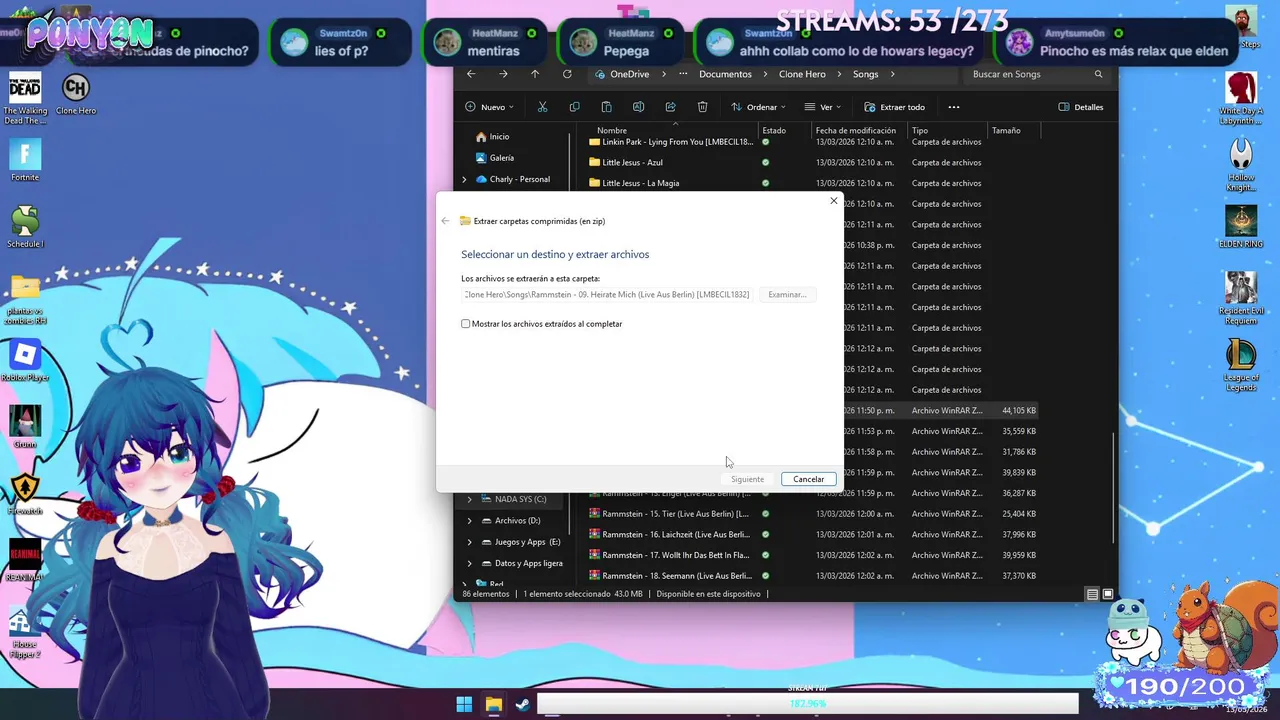Select Galería in navigation pane
This screenshot has height=720, width=1280.
click(x=495, y=158)
